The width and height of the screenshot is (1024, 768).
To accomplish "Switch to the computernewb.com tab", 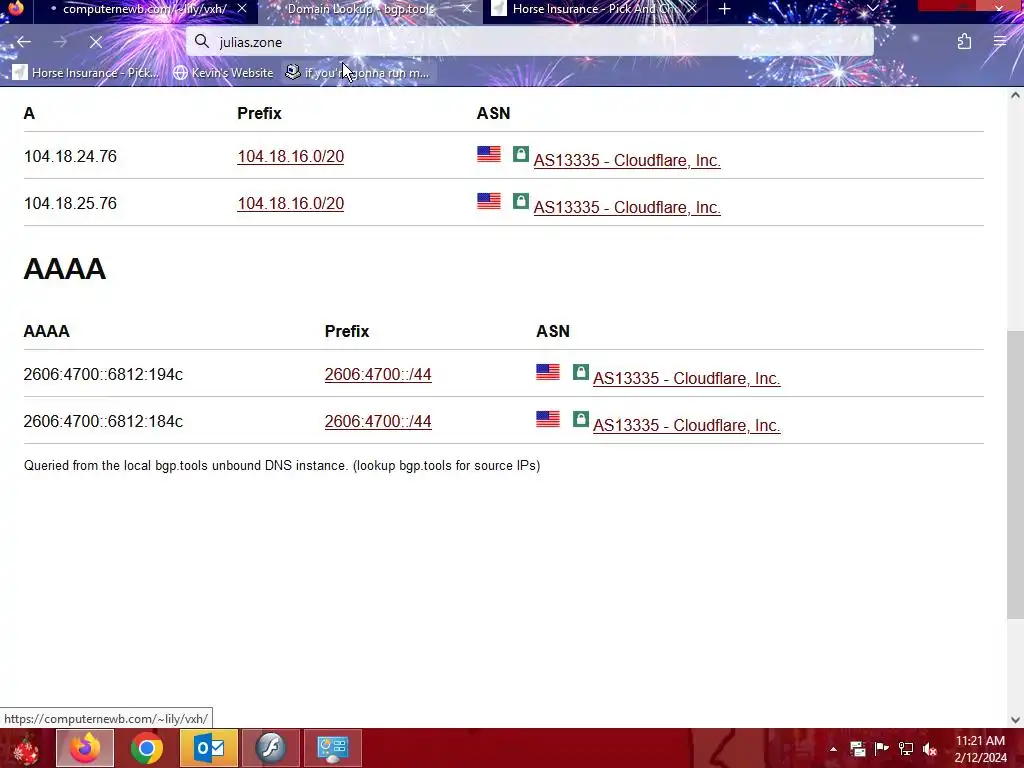I will [145, 9].
